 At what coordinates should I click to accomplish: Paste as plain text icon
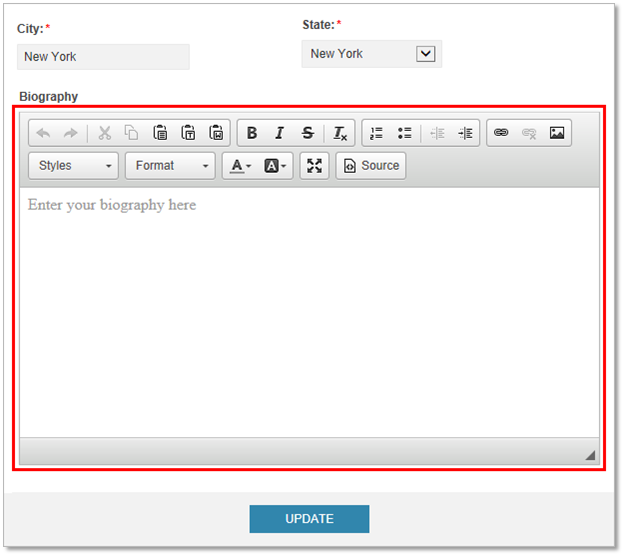pos(188,133)
